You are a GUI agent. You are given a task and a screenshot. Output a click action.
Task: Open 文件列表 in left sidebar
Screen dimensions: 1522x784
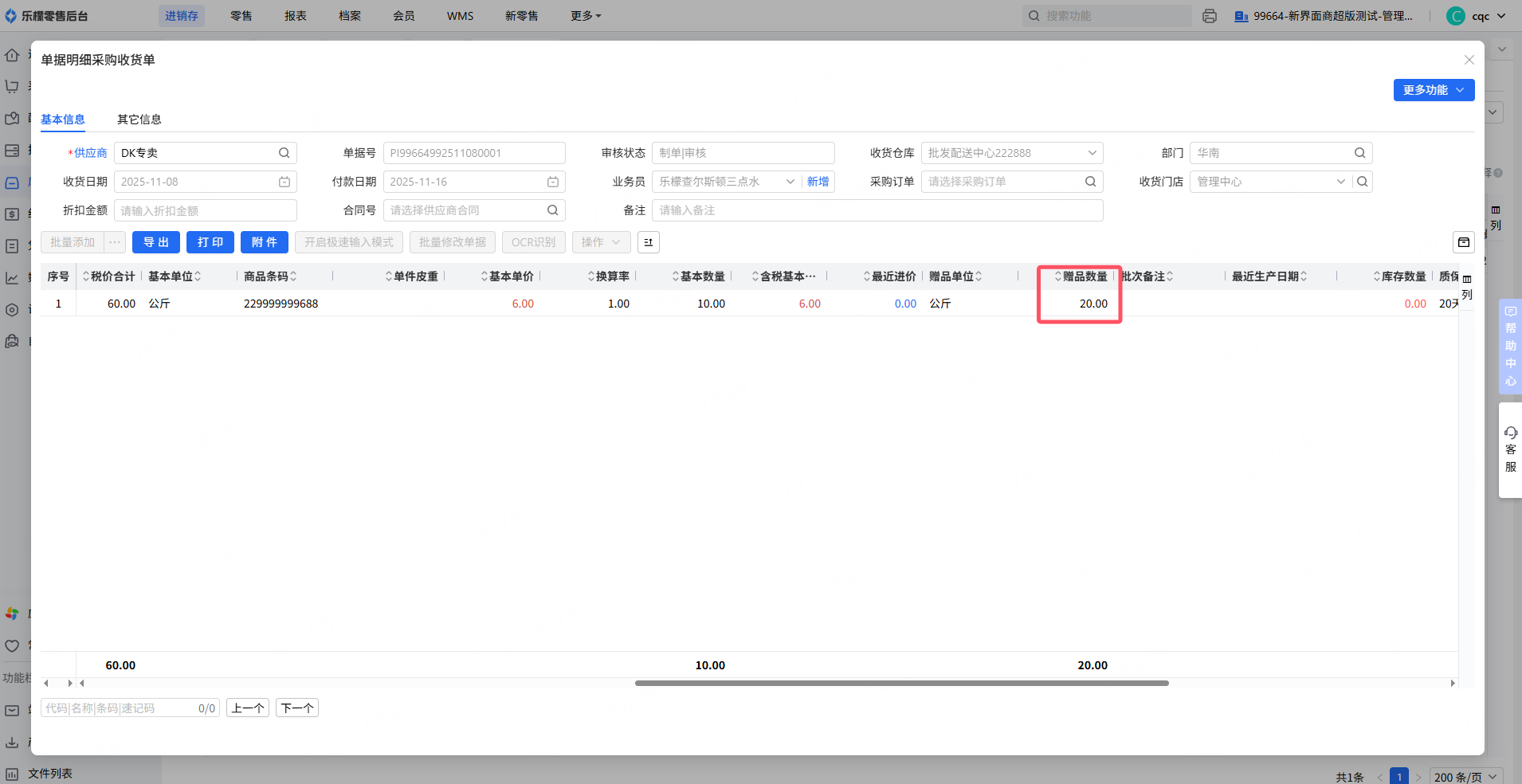[50, 774]
